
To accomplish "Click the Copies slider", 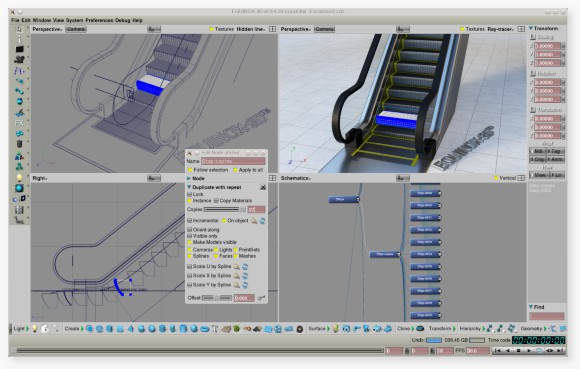I will pyautogui.click(x=225, y=210).
